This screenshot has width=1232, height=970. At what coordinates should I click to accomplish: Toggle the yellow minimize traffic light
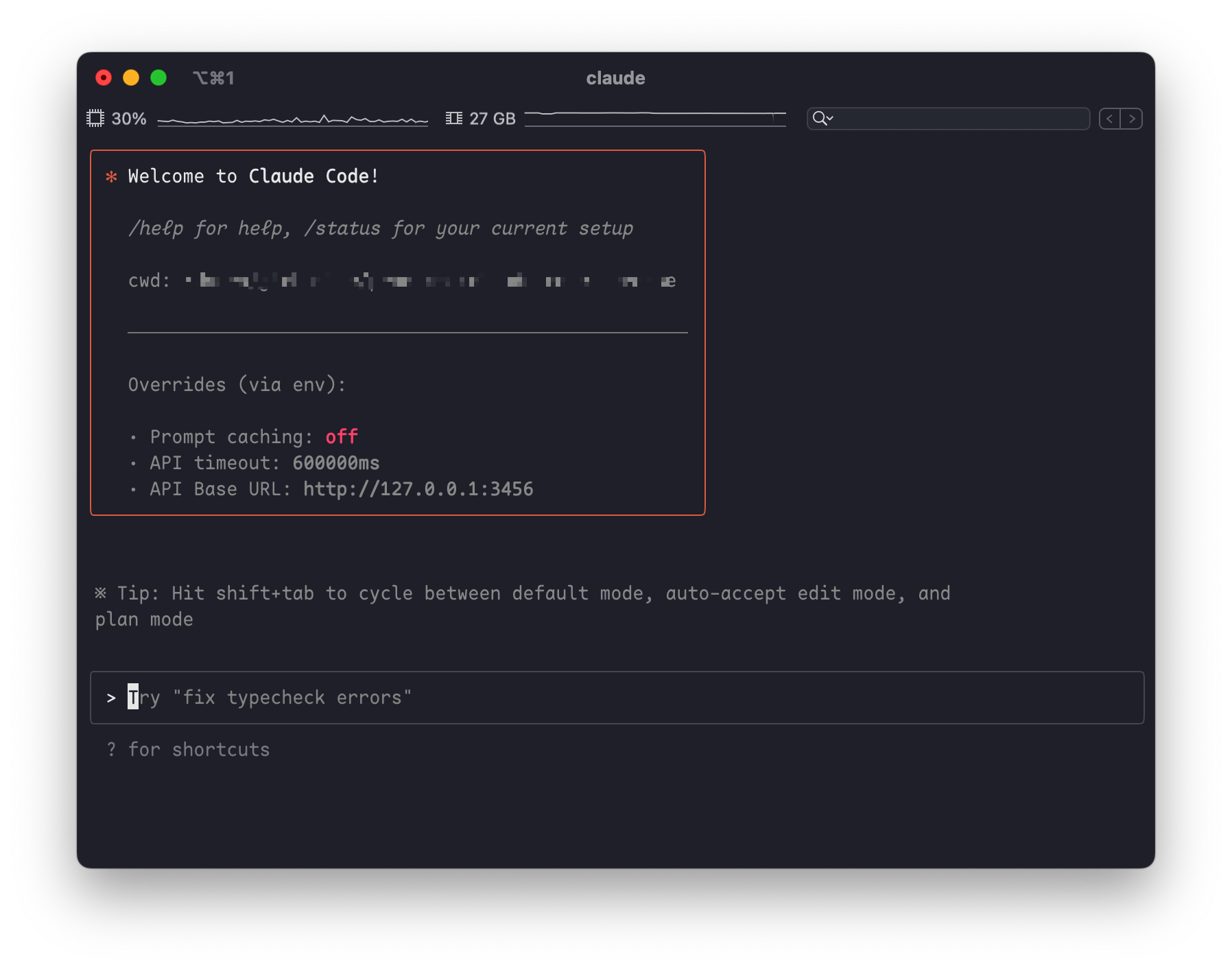131,78
